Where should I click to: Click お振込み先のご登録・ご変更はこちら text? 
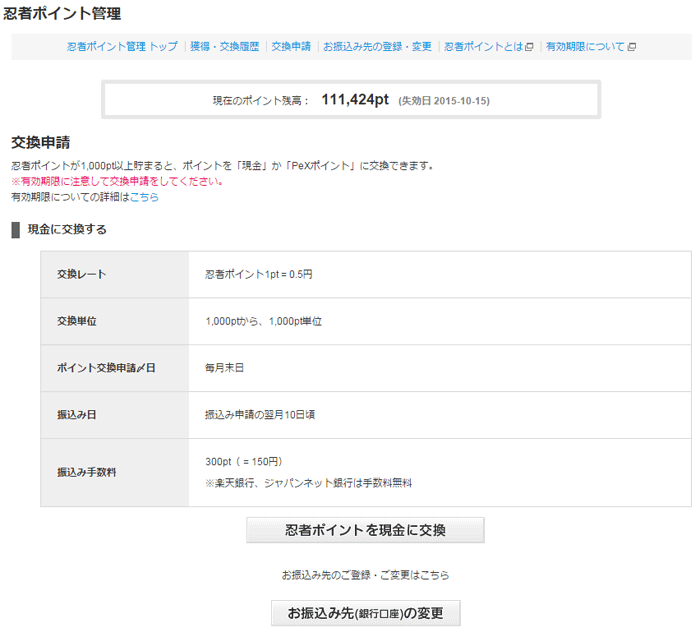[x=365, y=575]
